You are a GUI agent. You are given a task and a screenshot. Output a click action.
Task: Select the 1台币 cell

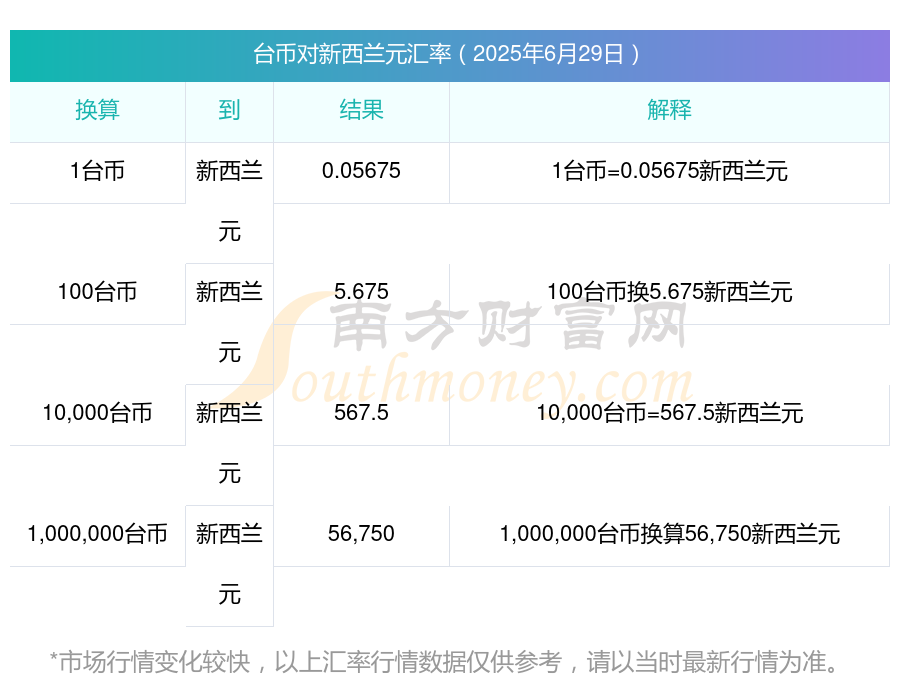(98, 171)
